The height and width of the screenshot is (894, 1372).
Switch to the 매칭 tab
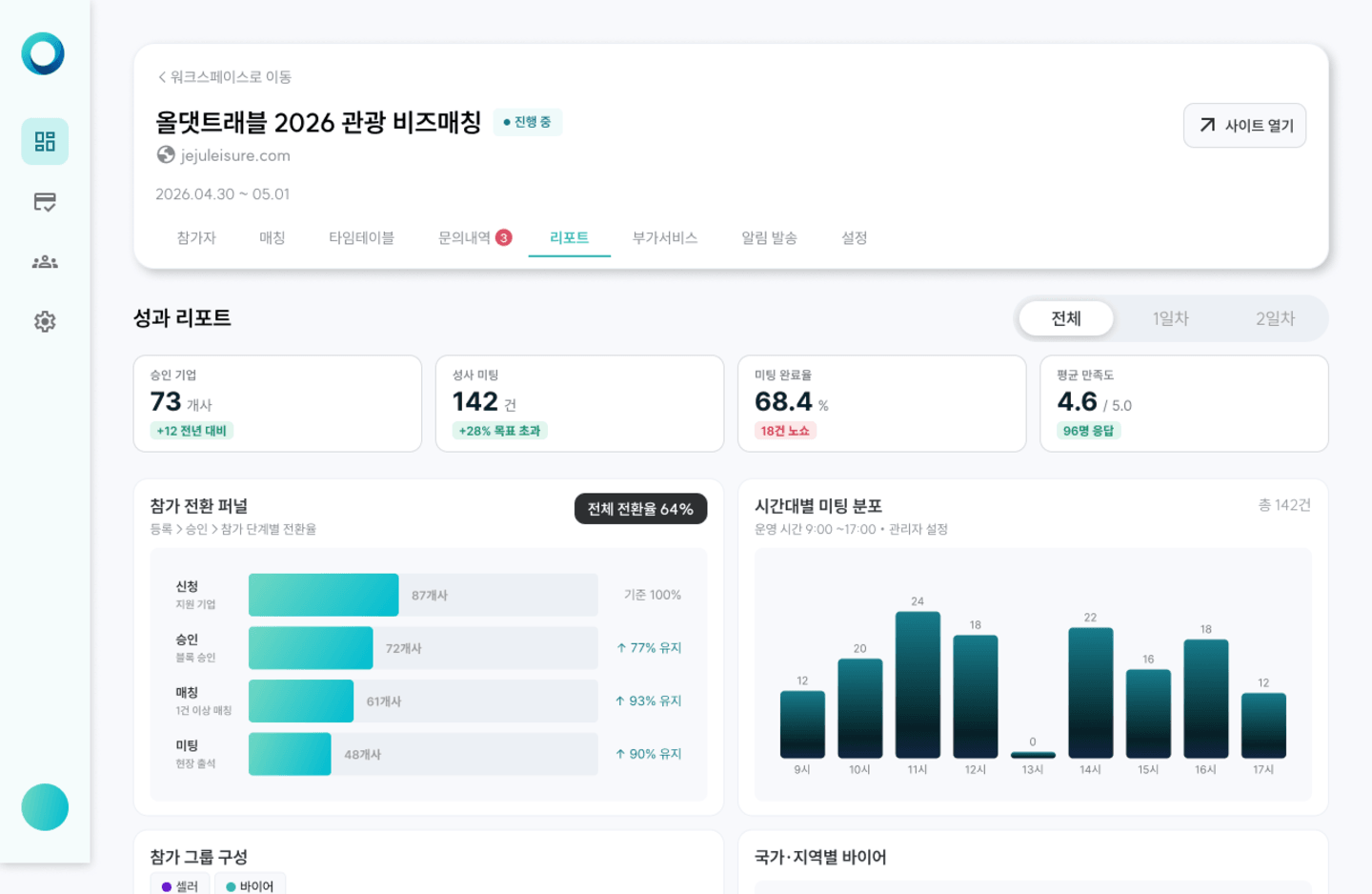coord(272,237)
